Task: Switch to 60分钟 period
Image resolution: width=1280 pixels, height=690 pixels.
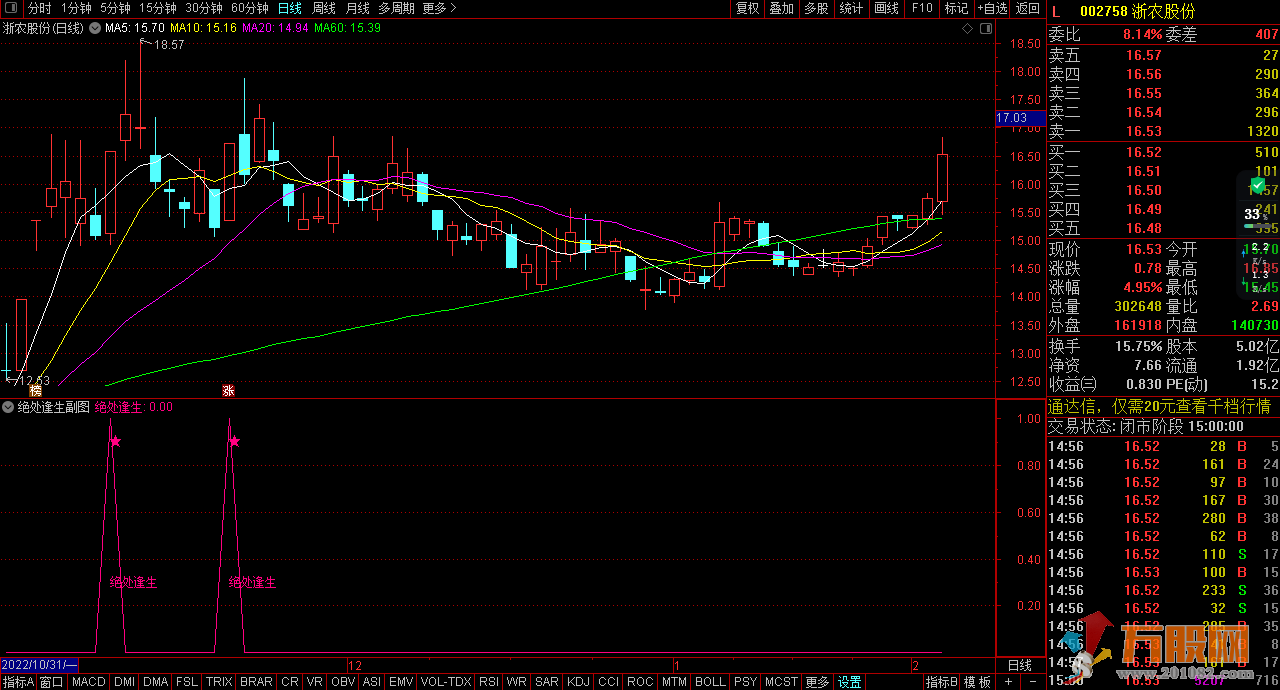Action: point(250,8)
